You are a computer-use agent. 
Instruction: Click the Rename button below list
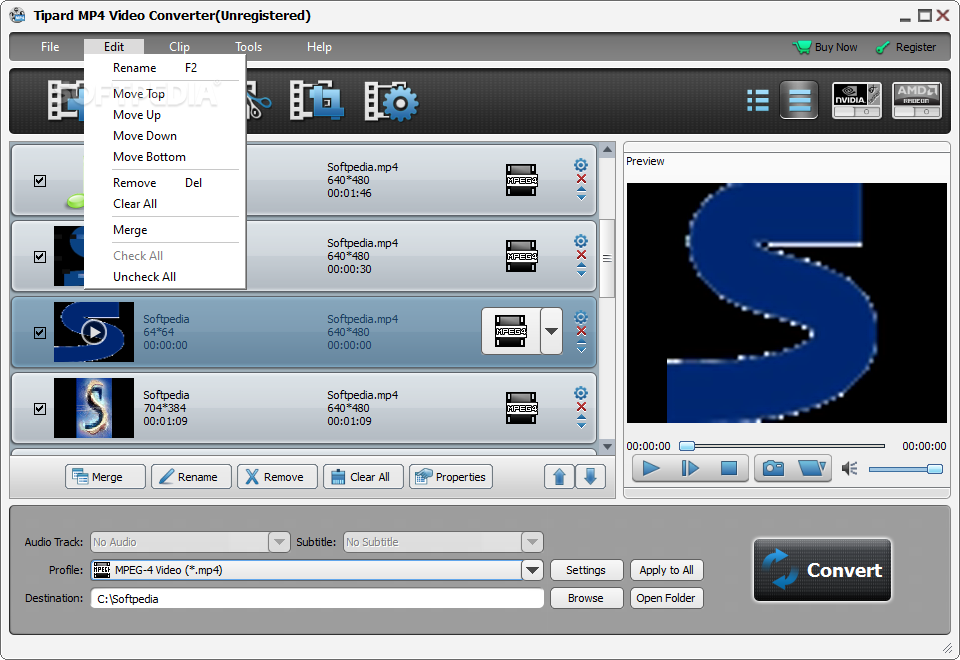tap(192, 477)
